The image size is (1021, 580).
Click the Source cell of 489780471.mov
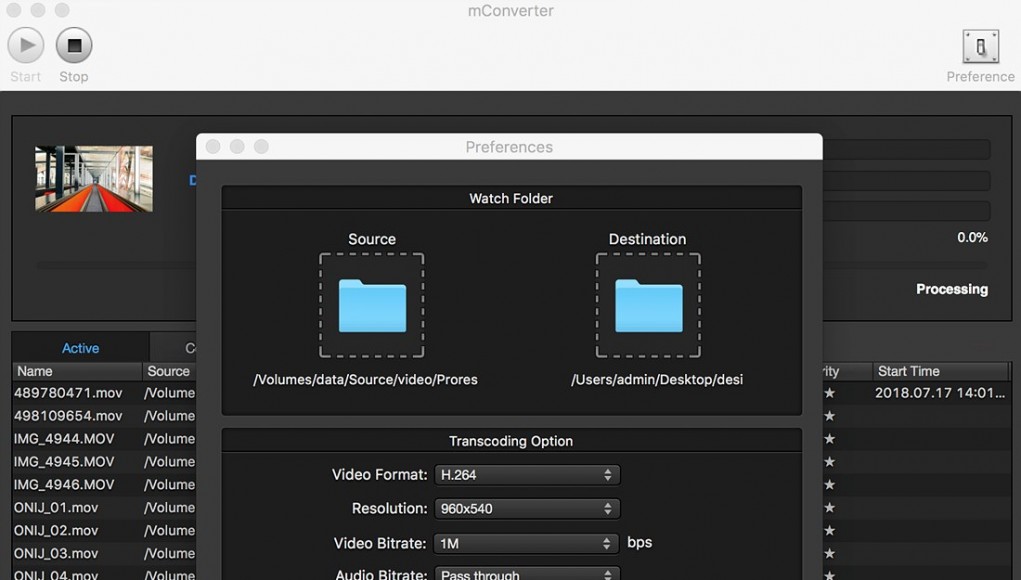tap(169, 393)
